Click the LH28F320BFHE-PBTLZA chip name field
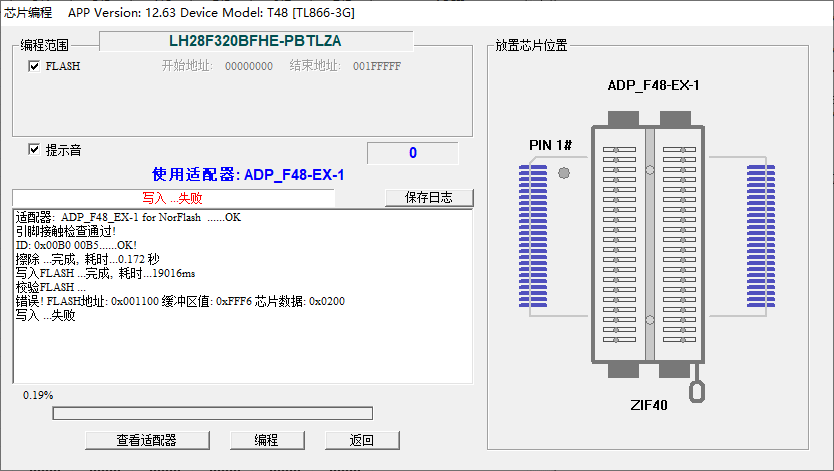This screenshot has width=834, height=471. 255,42
